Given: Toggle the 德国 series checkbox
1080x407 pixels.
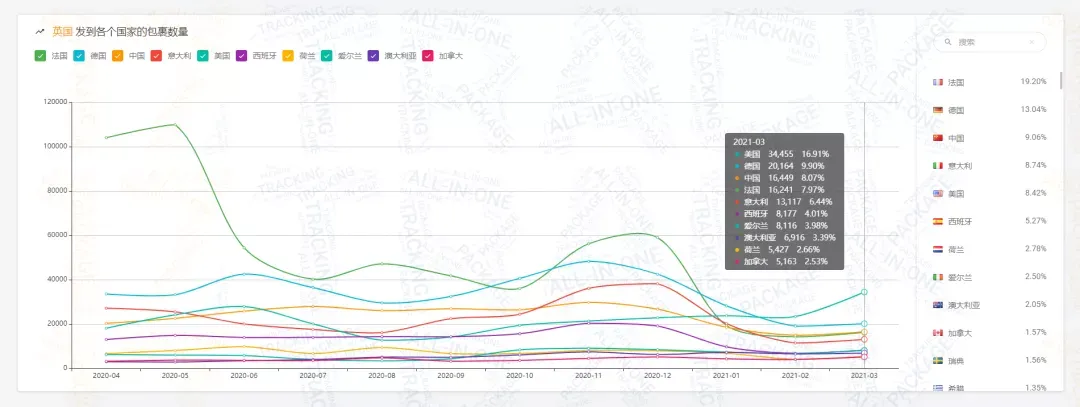Looking at the screenshot, I should 79,56.
